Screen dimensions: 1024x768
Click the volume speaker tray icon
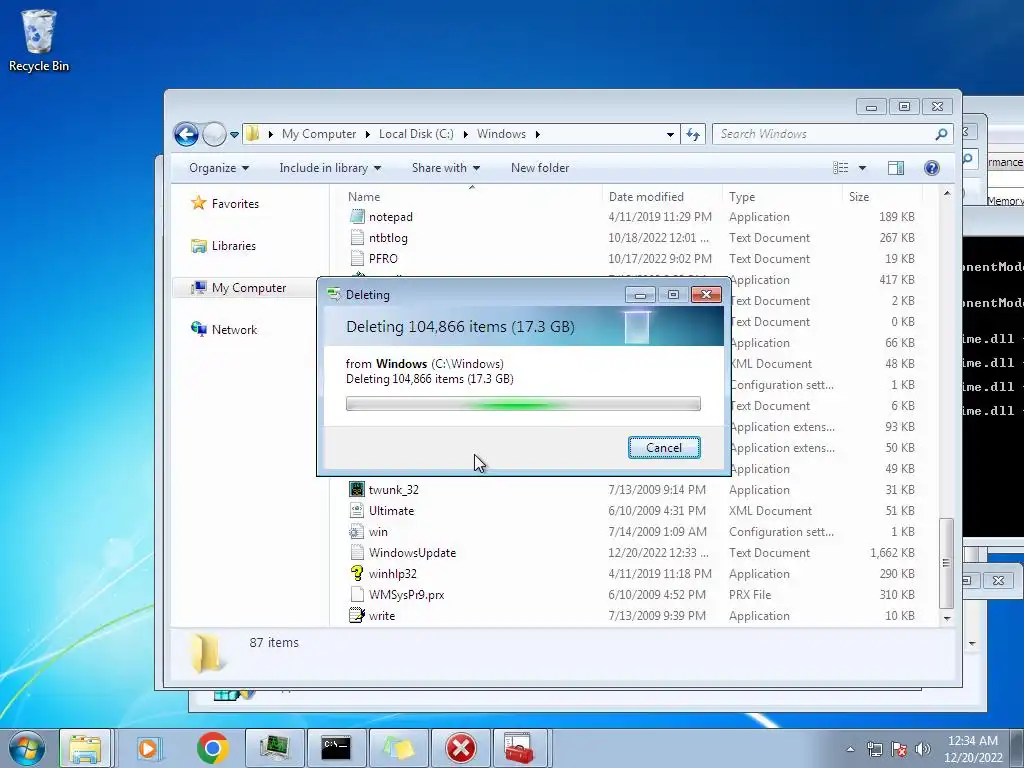pyautogui.click(x=923, y=749)
